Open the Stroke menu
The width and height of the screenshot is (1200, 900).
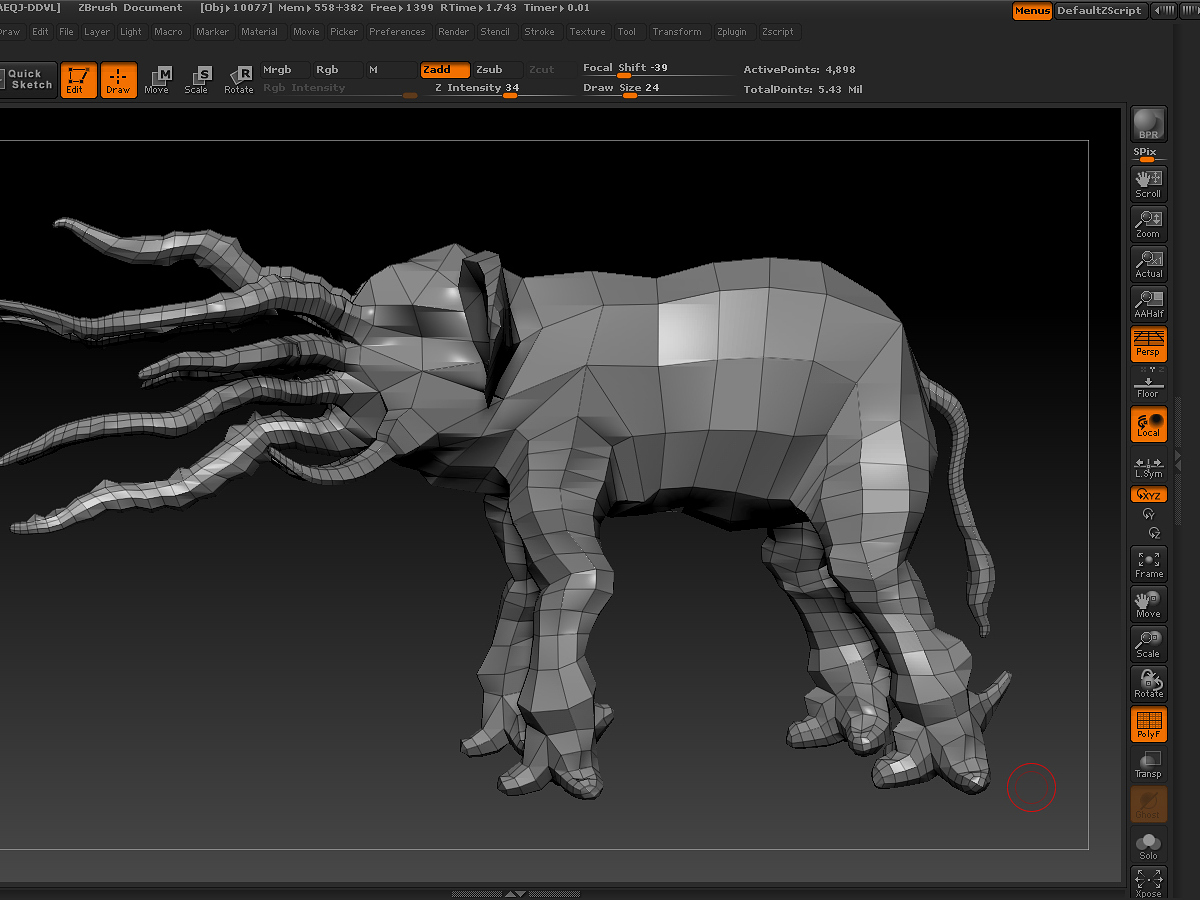(539, 32)
